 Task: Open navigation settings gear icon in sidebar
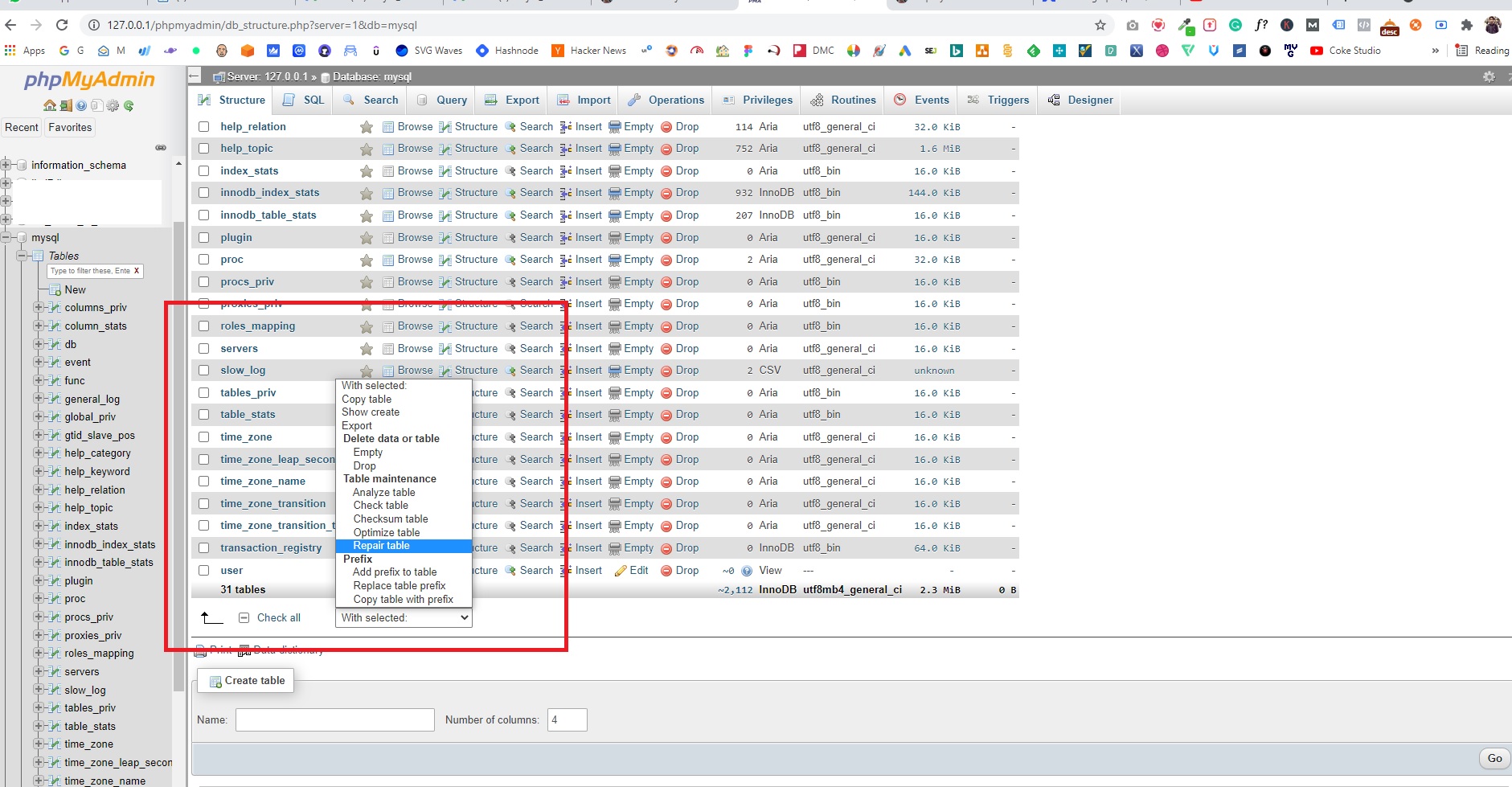(113, 105)
